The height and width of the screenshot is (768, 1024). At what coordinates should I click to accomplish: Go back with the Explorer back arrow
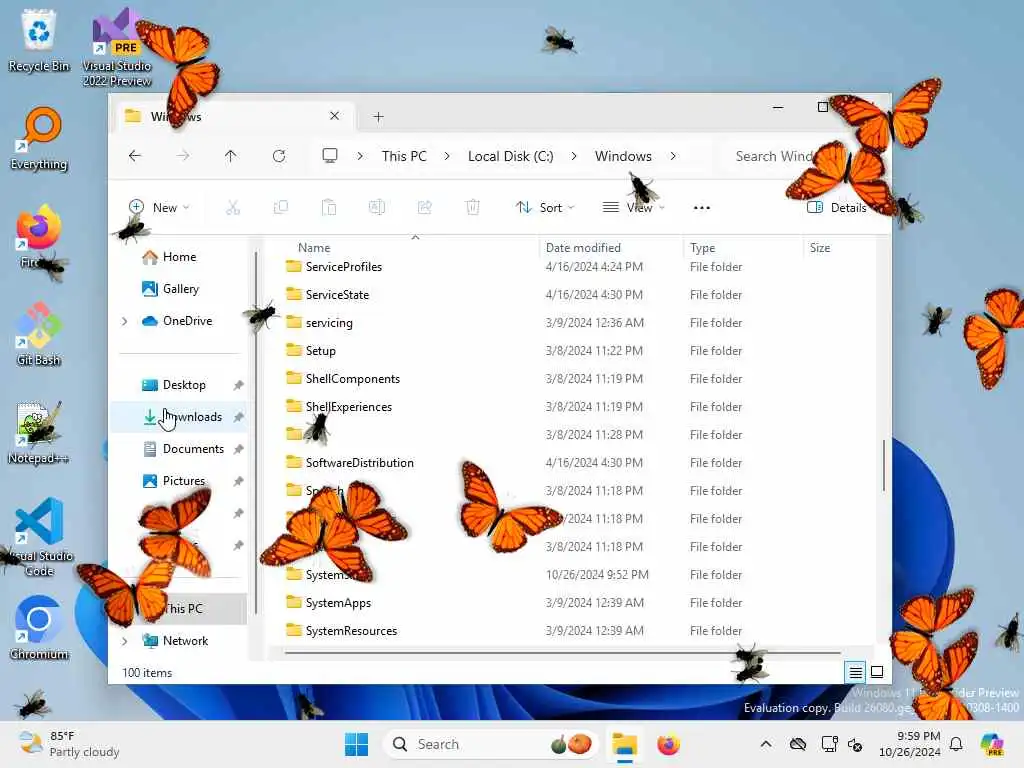(135, 156)
